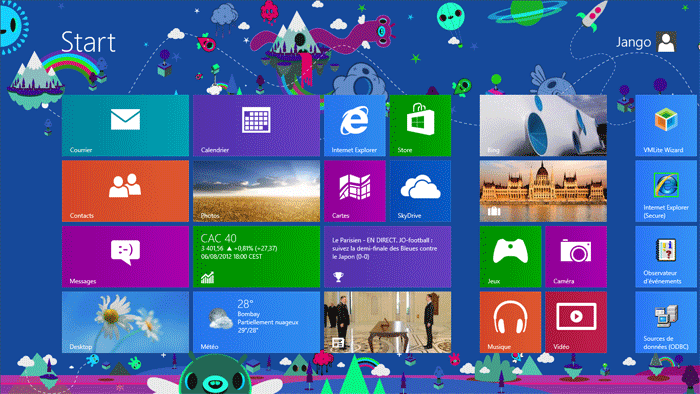Open the green Store tile
The image size is (700, 394).
click(x=420, y=125)
